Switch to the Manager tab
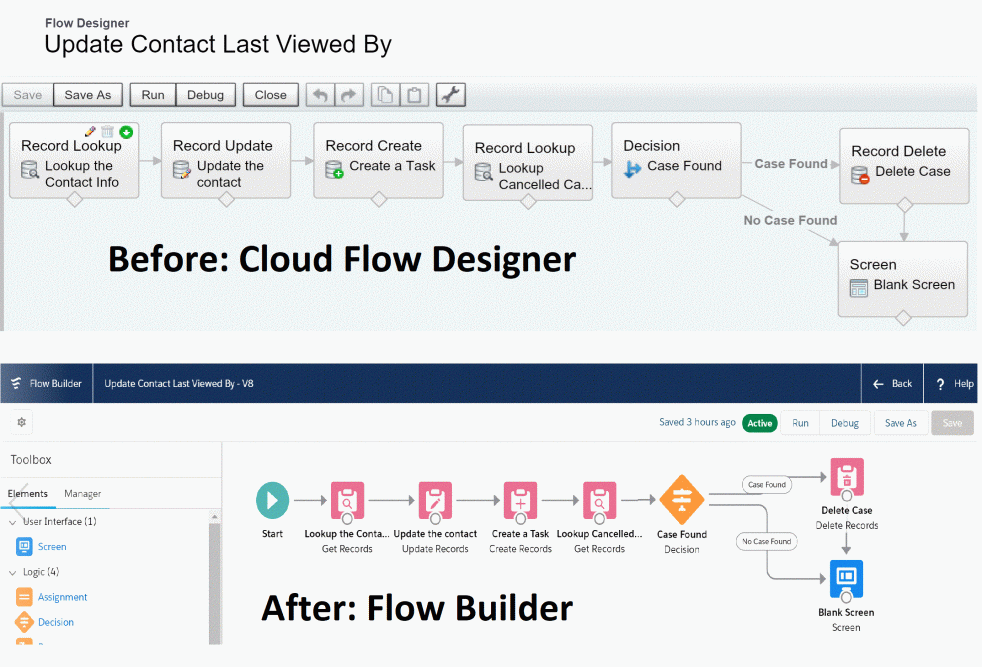The image size is (982, 667). click(x=82, y=493)
